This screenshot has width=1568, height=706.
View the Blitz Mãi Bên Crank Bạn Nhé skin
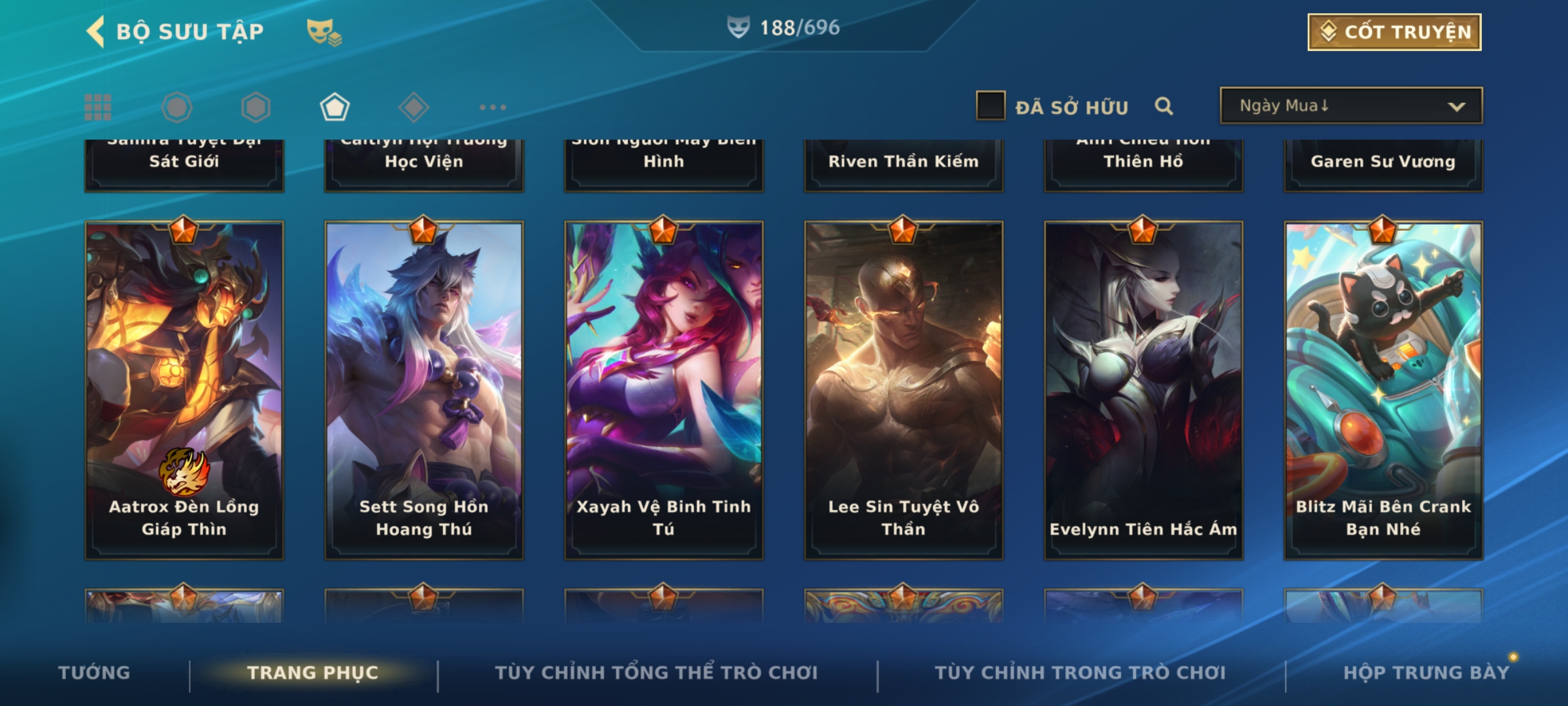[x=1383, y=390]
